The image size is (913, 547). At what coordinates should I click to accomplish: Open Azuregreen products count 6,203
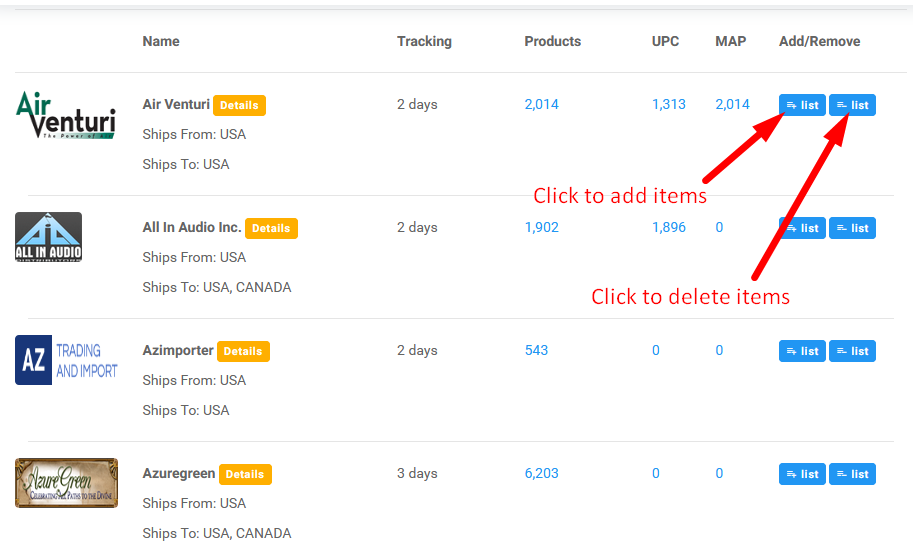click(x=542, y=473)
